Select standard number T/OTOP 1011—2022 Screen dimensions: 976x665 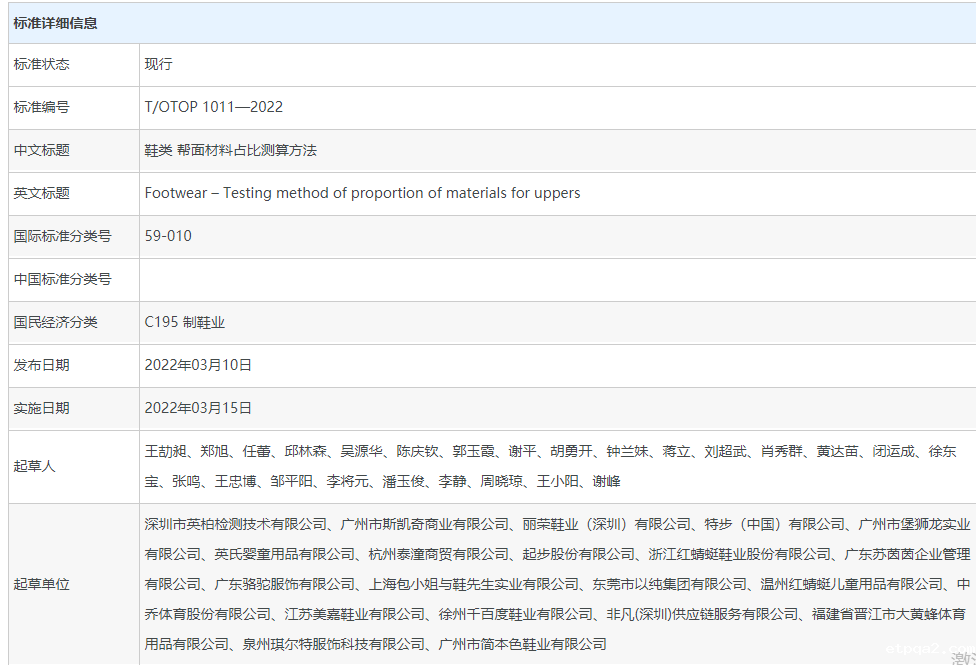click(x=214, y=107)
